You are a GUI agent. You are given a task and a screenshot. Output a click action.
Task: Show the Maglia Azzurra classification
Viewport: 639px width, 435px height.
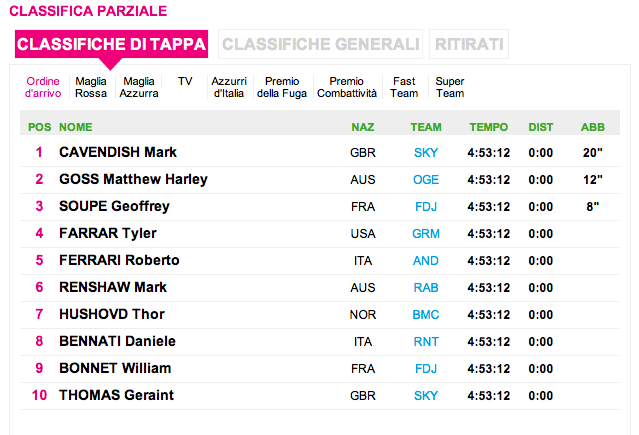tap(139, 87)
